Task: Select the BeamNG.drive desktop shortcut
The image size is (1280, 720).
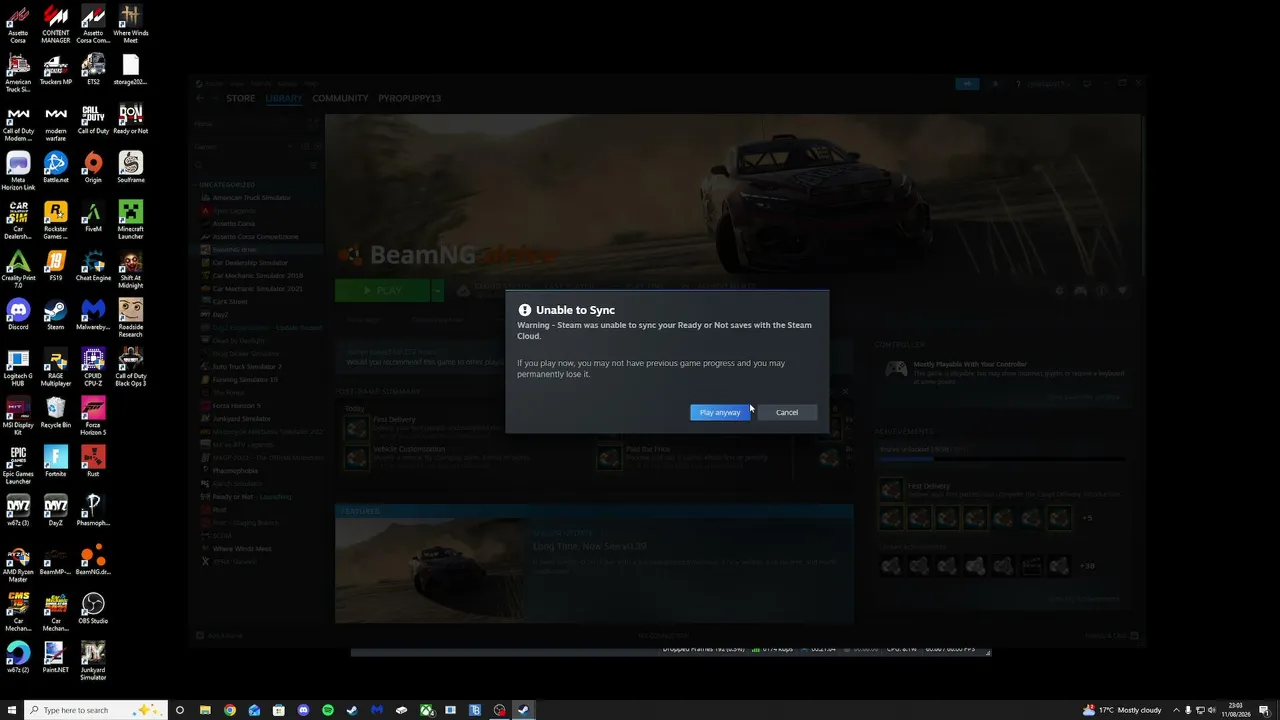Action: pyautogui.click(x=93, y=560)
